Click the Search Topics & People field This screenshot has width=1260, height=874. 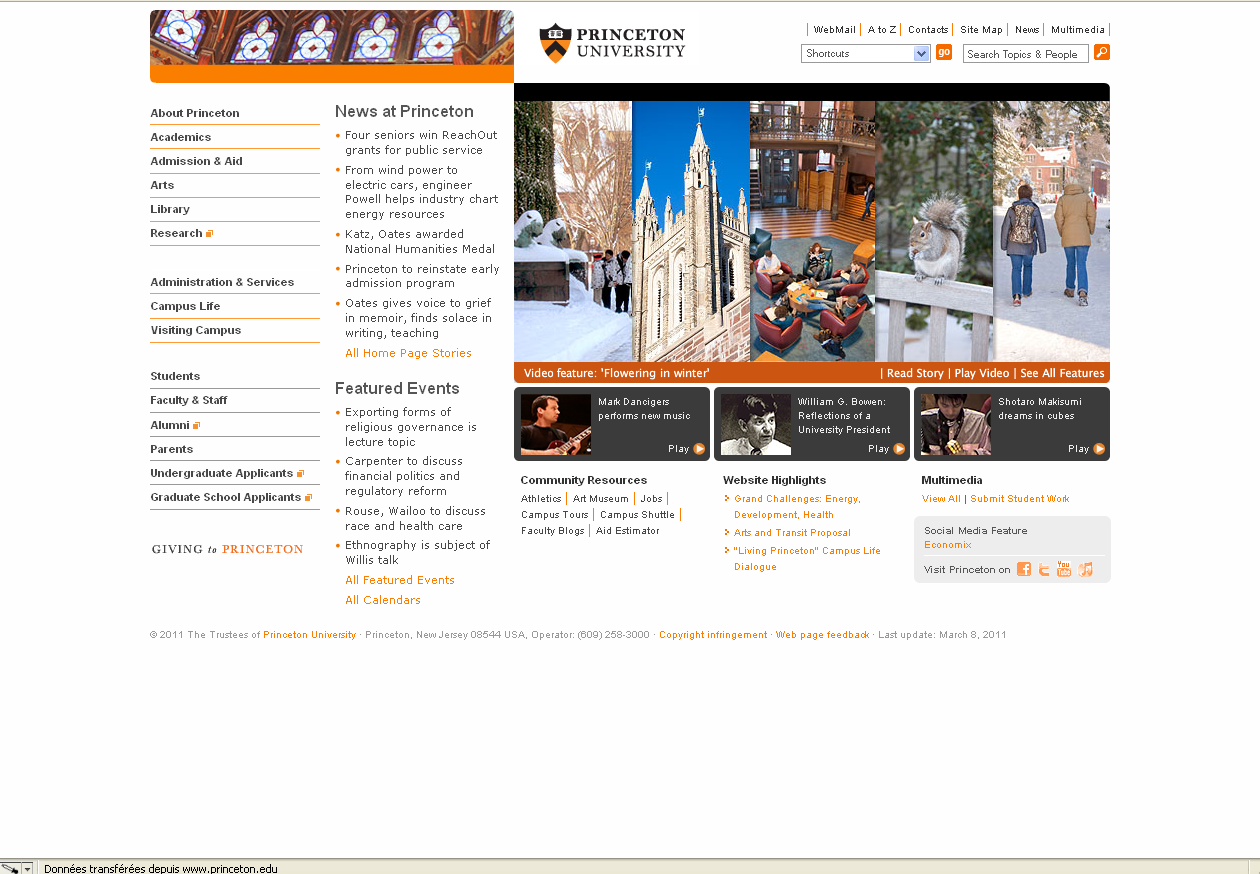click(x=1026, y=54)
